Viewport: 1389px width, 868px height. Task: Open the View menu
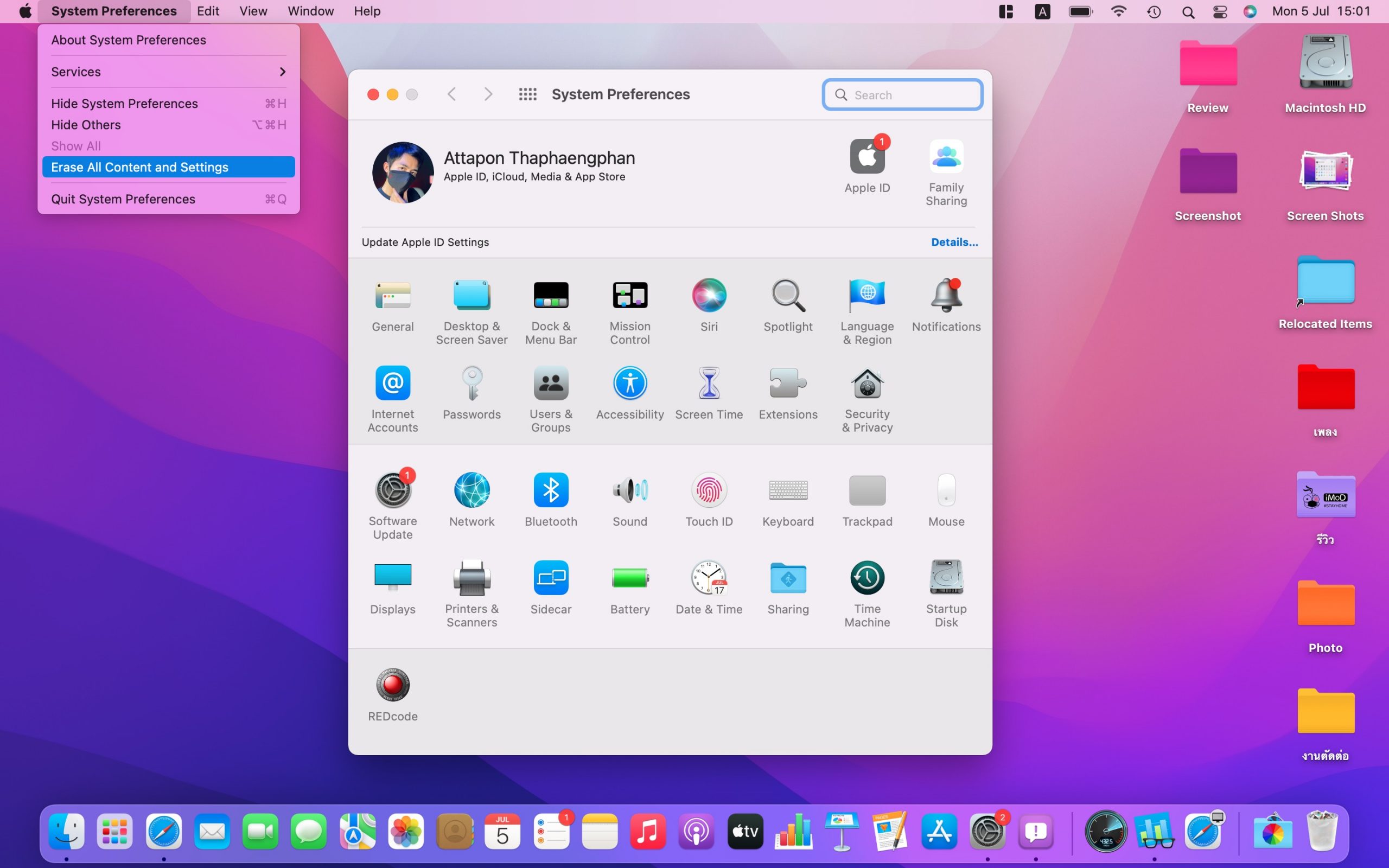pyautogui.click(x=253, y=11)
